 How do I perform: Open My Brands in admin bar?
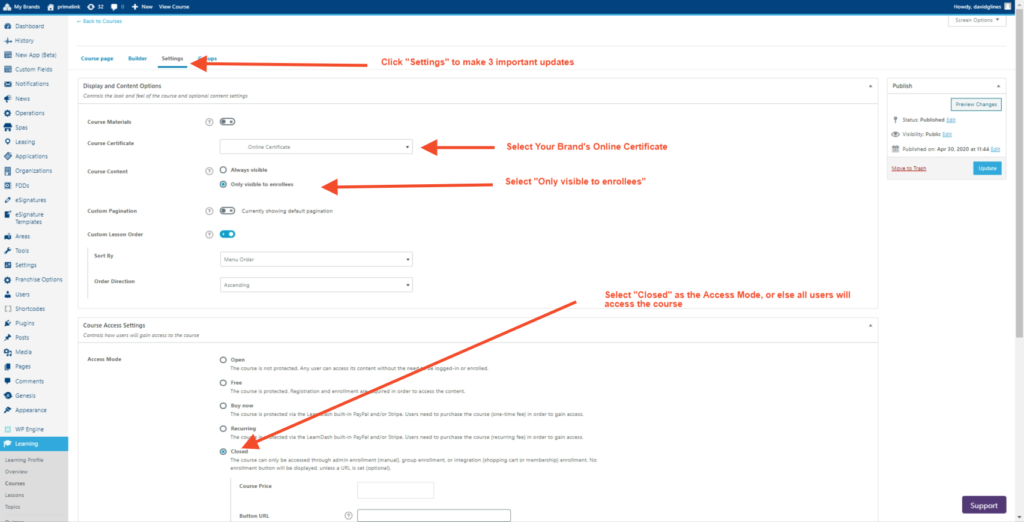click(x=22, y=6)
